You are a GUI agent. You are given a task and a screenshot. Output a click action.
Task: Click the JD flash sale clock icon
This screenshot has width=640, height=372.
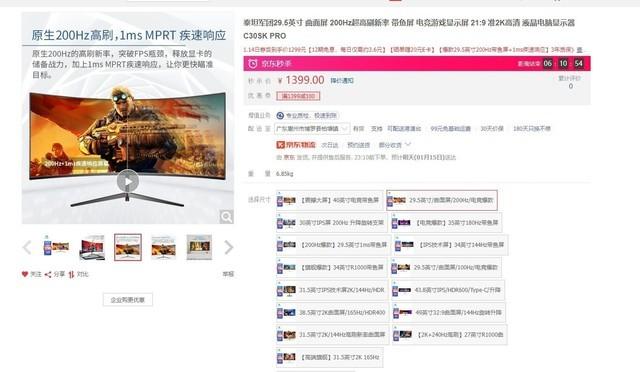tap(253, 64)
